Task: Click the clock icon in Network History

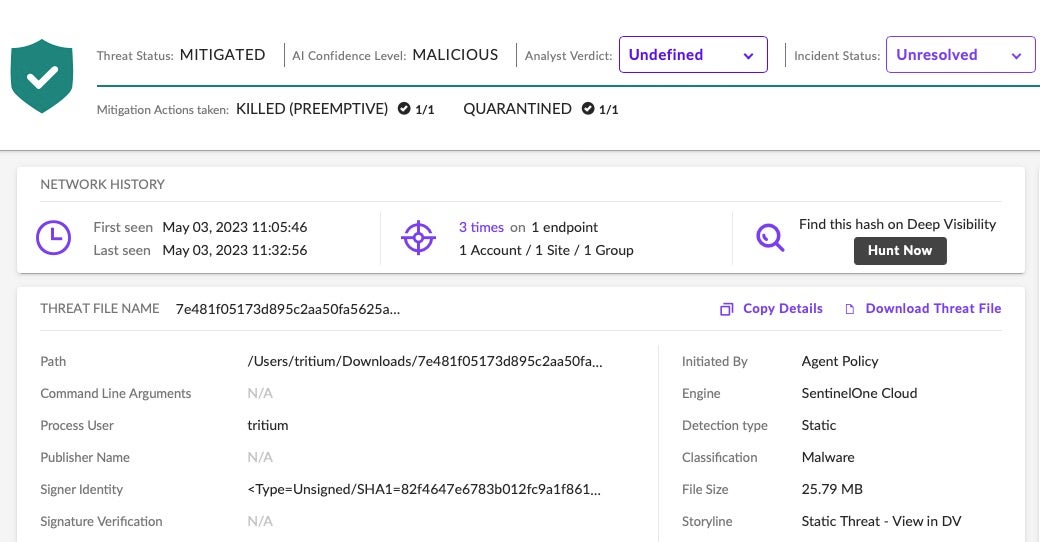Action: (x=53, y=237)
